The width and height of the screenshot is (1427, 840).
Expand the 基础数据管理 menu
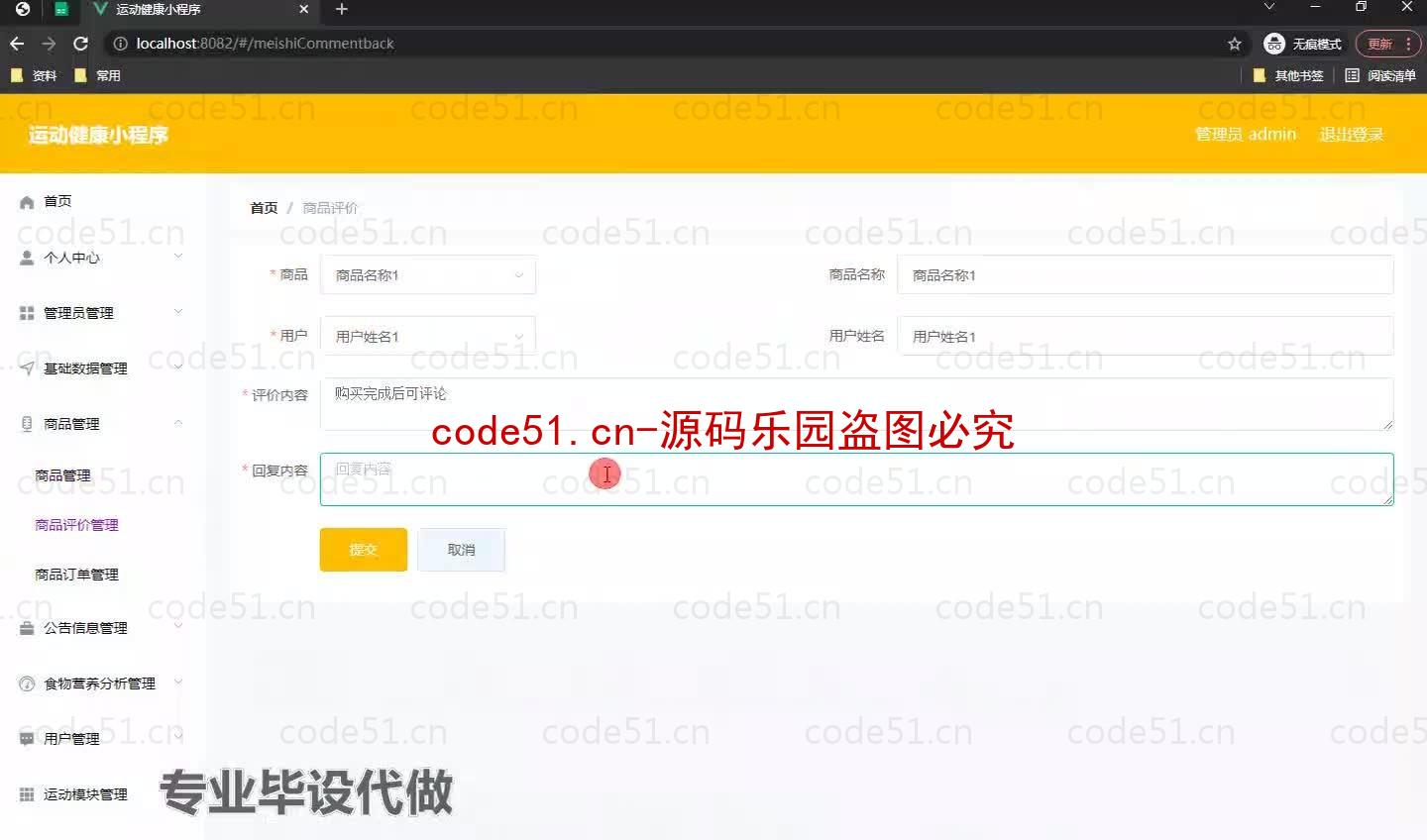coord(178,367)
